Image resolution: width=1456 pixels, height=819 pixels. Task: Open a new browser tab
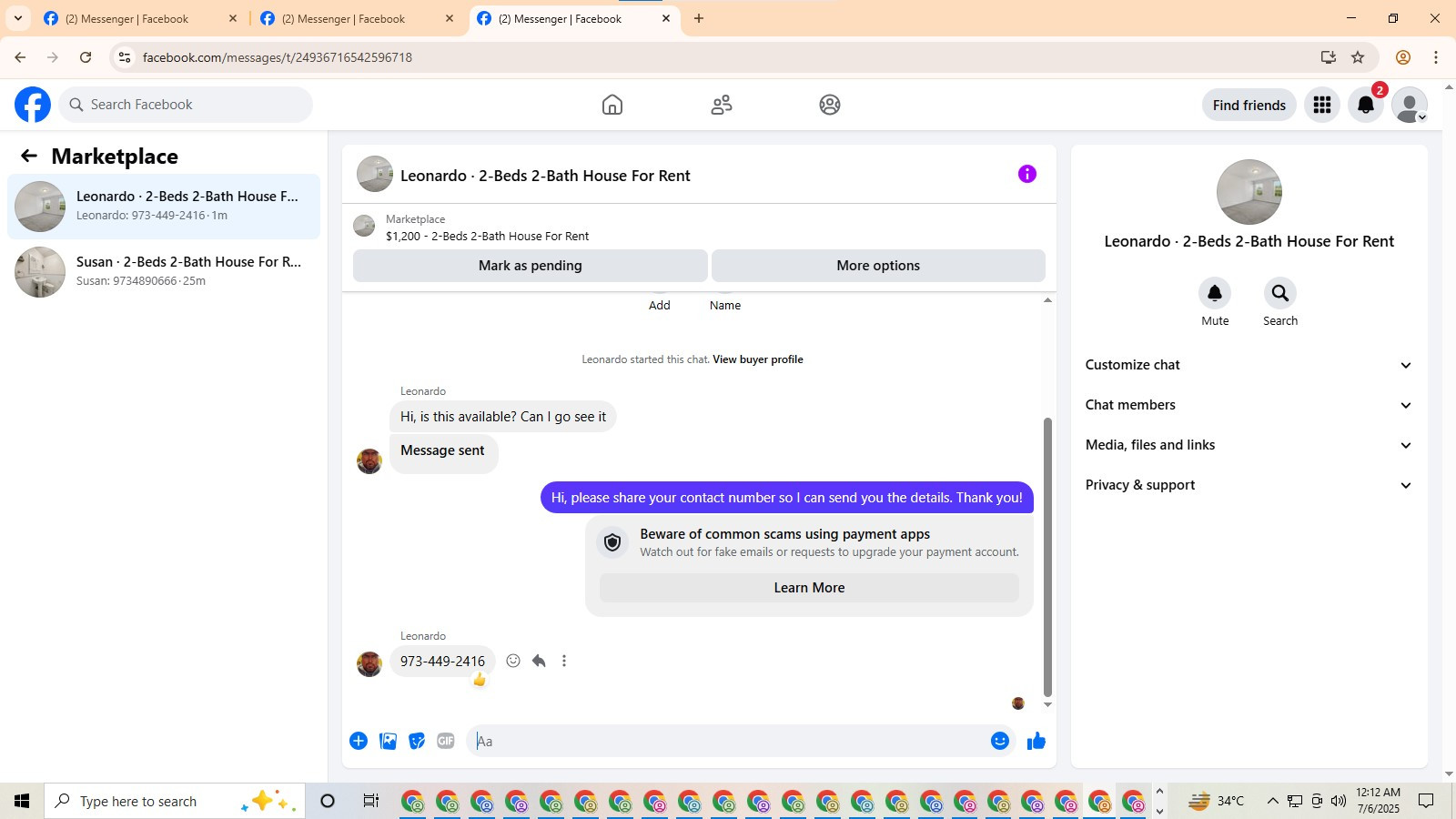pyautogui.click(x=699, y=18)
